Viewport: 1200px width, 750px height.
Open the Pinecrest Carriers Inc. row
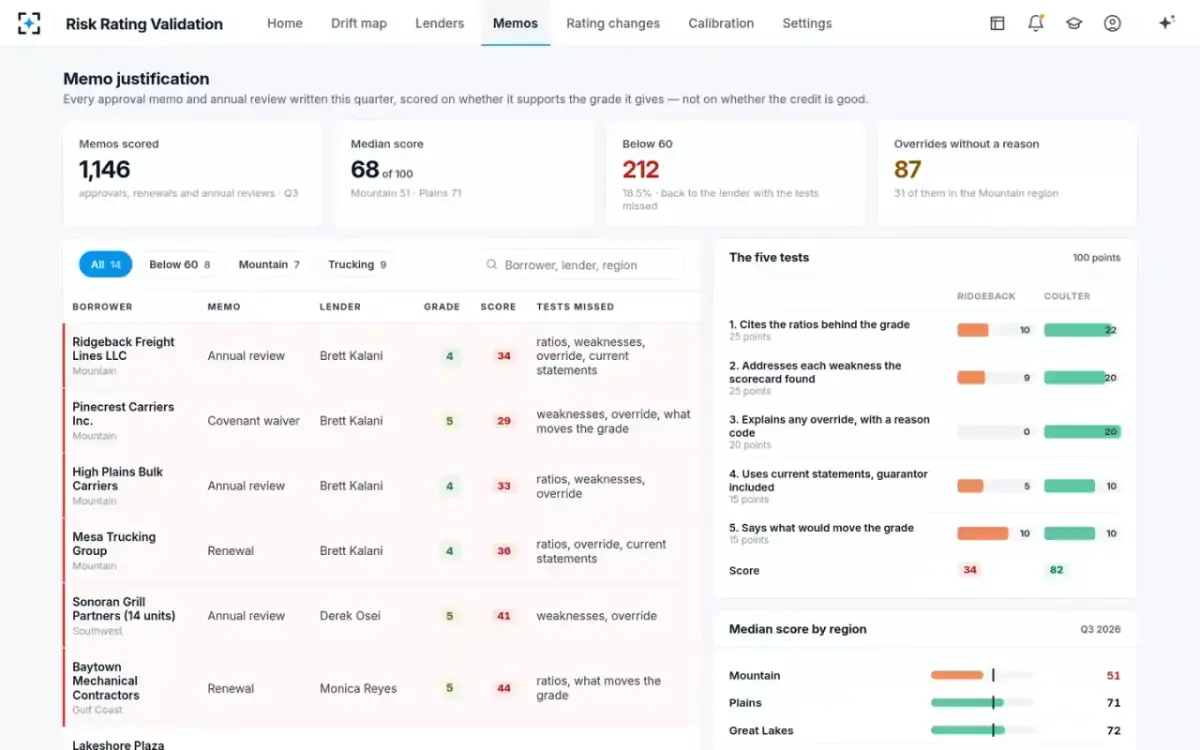pos(382,421)
